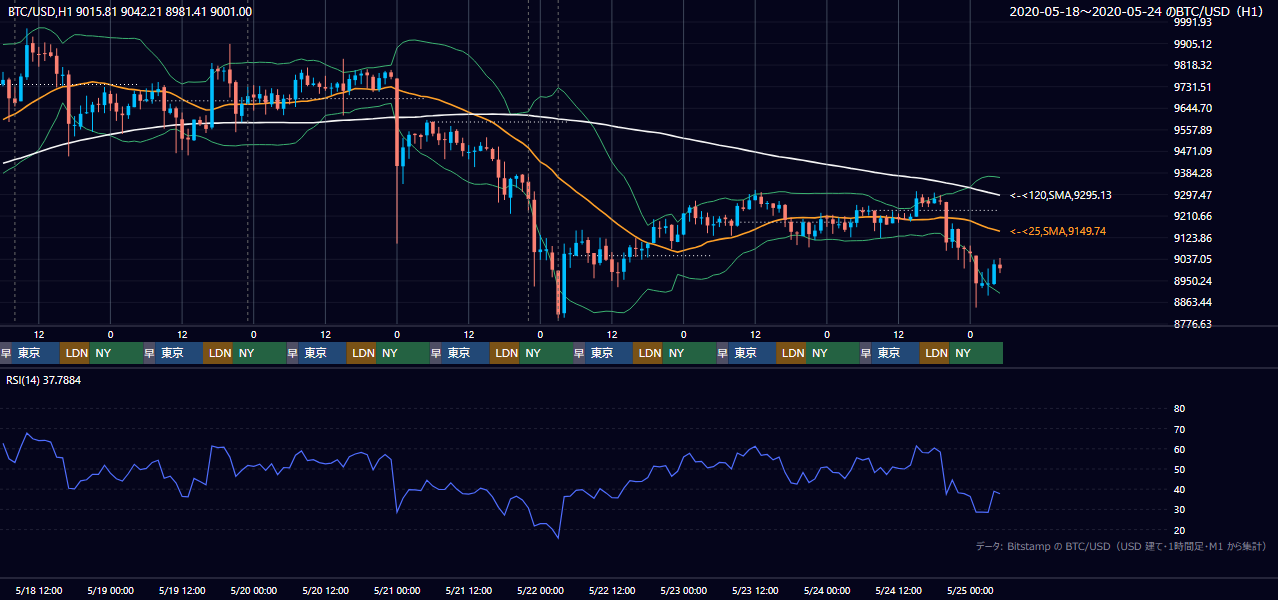Click the Bitstamp data source credit text
The height and width of the screenshot is (600, 1278).
point(1121,547)
